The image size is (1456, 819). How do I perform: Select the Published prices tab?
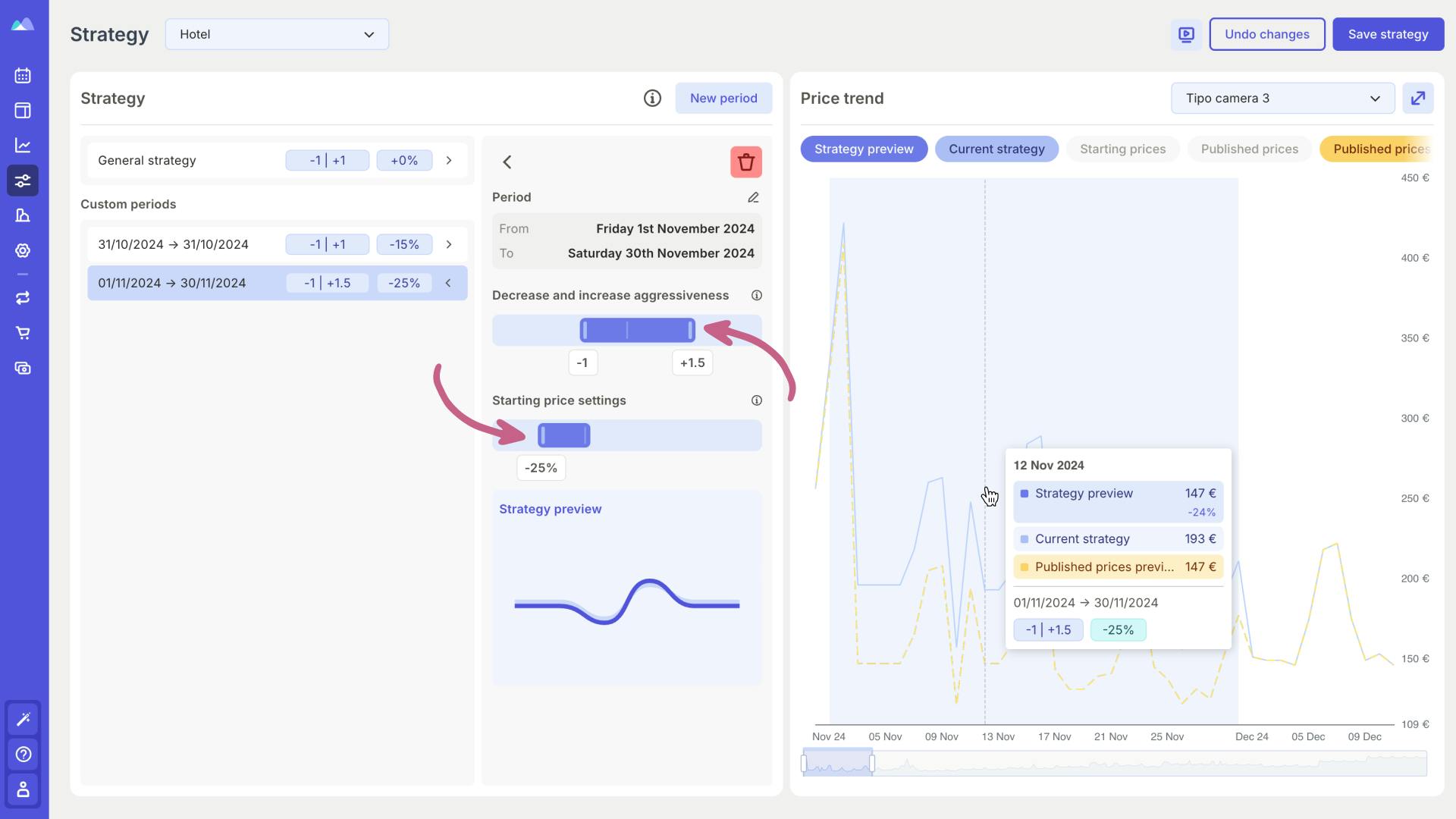pyautogui.click(x=1250, y=149)
